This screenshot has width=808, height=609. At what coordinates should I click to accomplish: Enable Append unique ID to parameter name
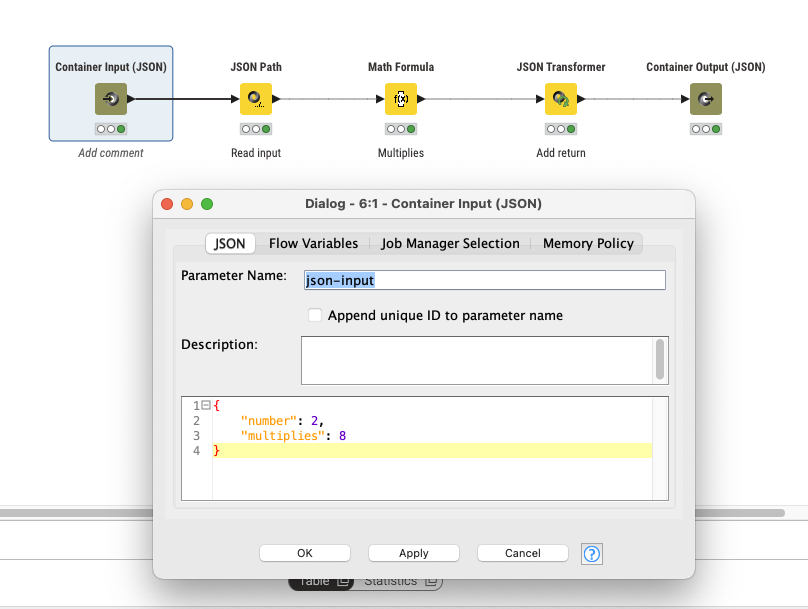pyautogui.click(x=315, y=315)
